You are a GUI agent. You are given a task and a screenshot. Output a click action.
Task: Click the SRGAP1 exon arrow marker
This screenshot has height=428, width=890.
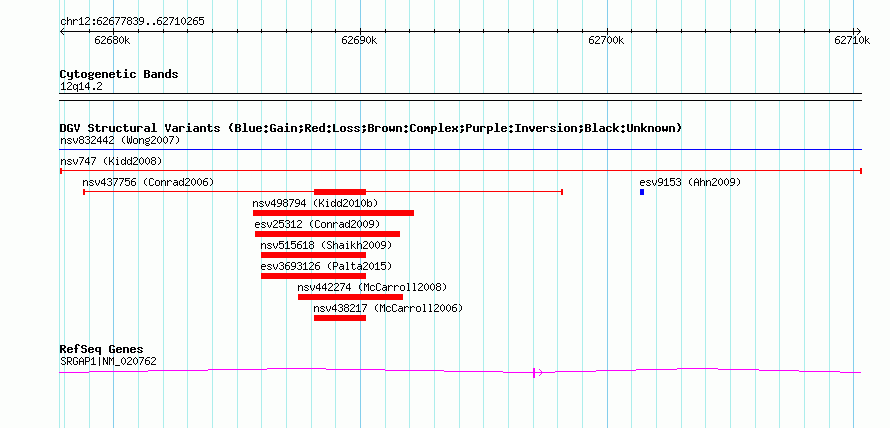[537, 372]
